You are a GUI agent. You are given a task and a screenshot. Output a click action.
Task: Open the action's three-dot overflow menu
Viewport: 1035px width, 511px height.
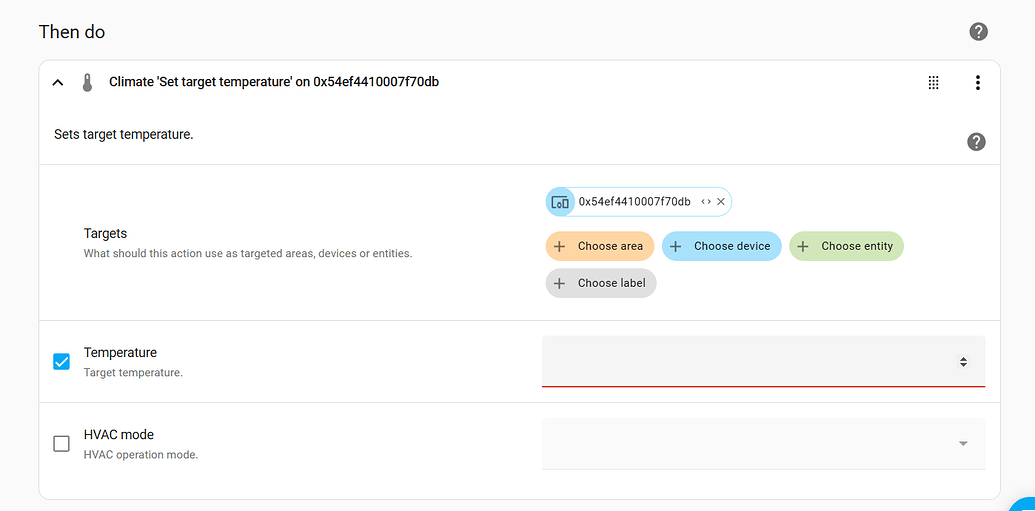978,83
